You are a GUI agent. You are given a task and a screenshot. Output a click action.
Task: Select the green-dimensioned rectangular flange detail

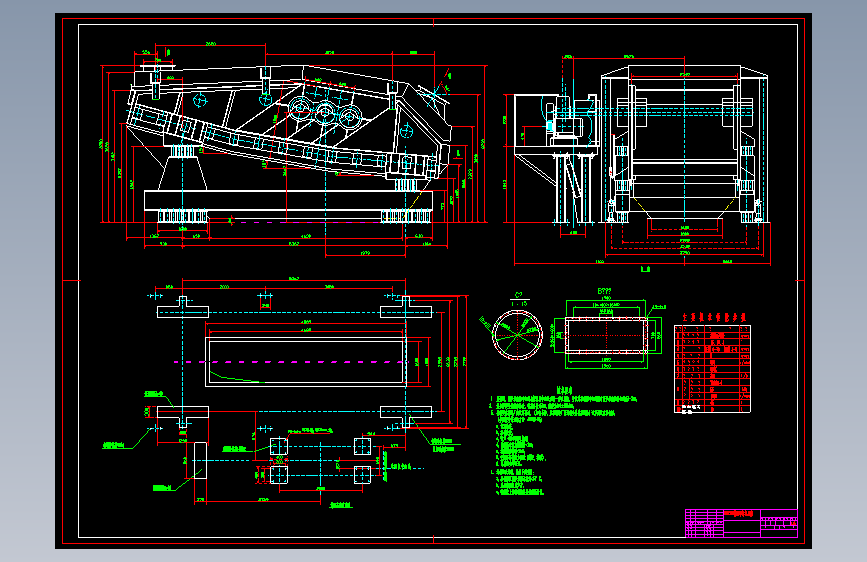[607, 335]
